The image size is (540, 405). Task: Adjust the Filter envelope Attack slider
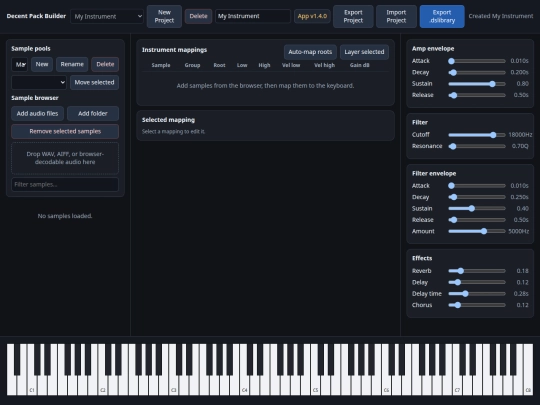(x=477, y=186)
